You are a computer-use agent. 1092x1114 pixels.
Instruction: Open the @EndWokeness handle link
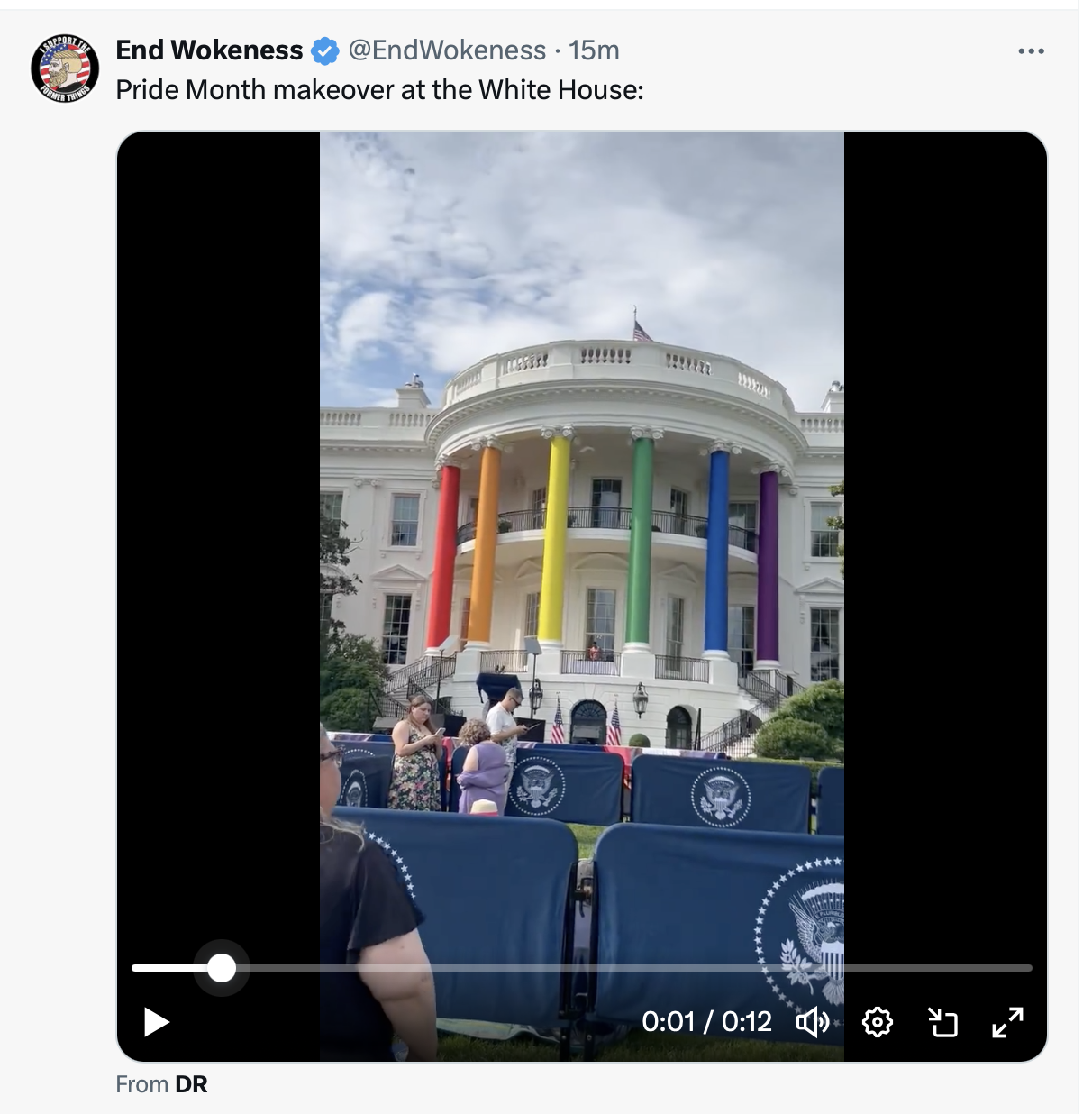pyautogui.click(x=447, y=50)
